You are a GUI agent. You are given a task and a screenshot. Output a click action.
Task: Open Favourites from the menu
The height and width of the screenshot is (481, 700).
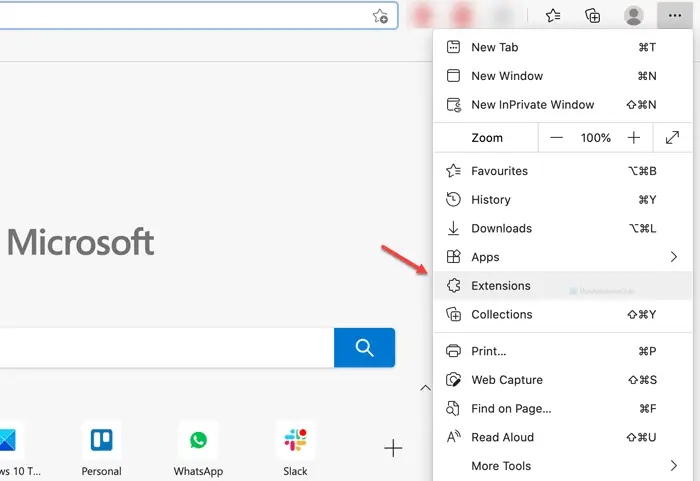click(x=563, y=171)
